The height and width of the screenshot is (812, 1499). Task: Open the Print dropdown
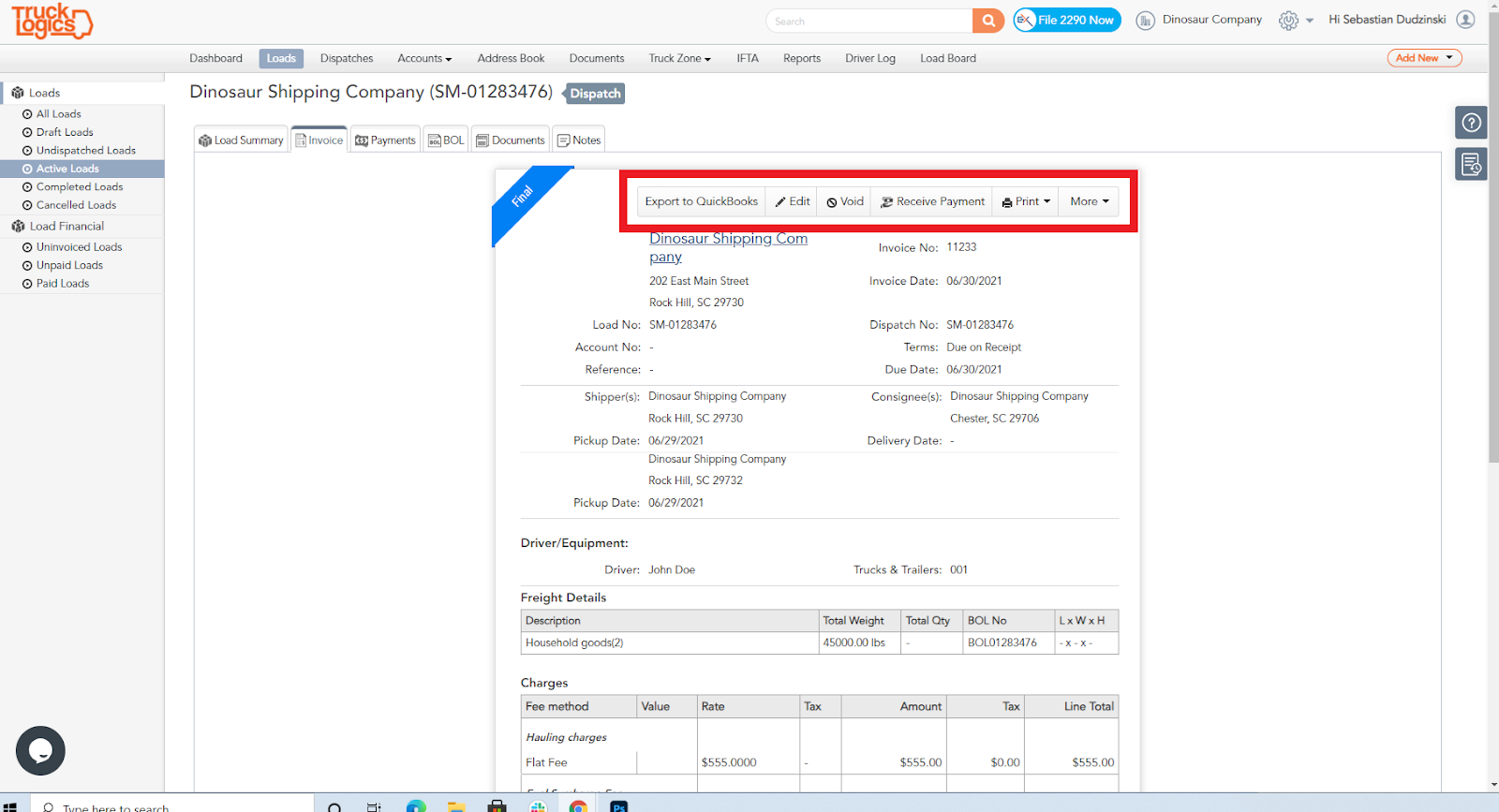pyautogui.click(x=1026, y=201)
